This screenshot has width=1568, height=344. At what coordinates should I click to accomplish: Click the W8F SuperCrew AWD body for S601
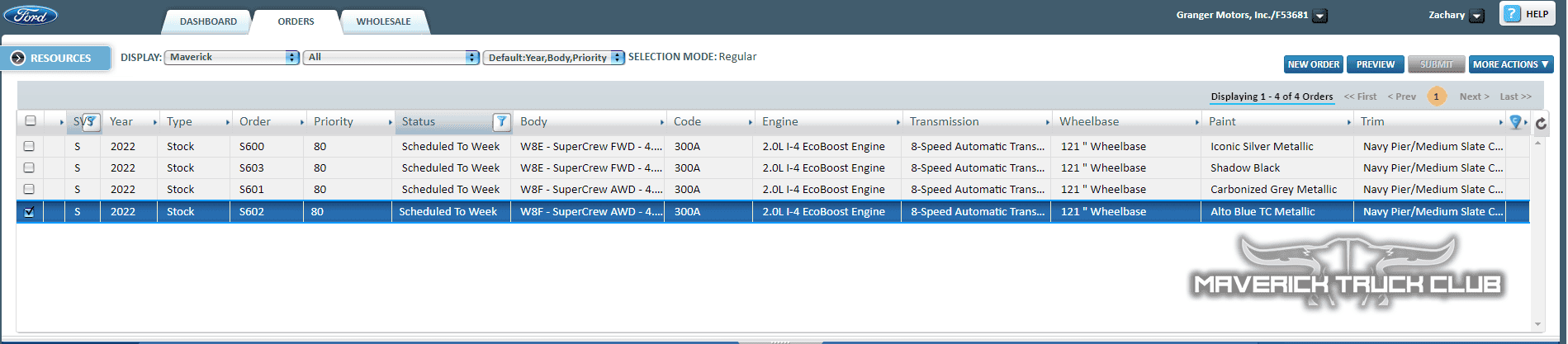(591, 189)
